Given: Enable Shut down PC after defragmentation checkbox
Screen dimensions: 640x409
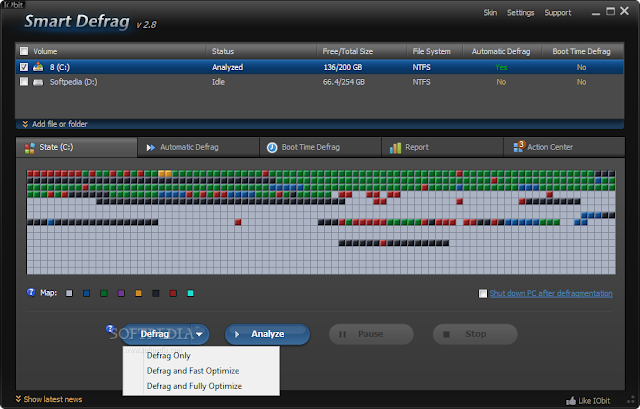Looking at the screenshot, I should (x=483, y=293).
